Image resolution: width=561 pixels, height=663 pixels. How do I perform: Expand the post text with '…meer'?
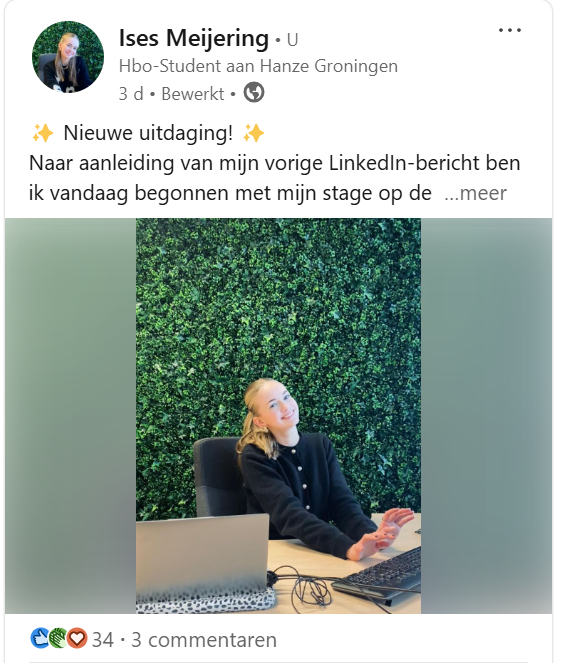pos(476,193)
